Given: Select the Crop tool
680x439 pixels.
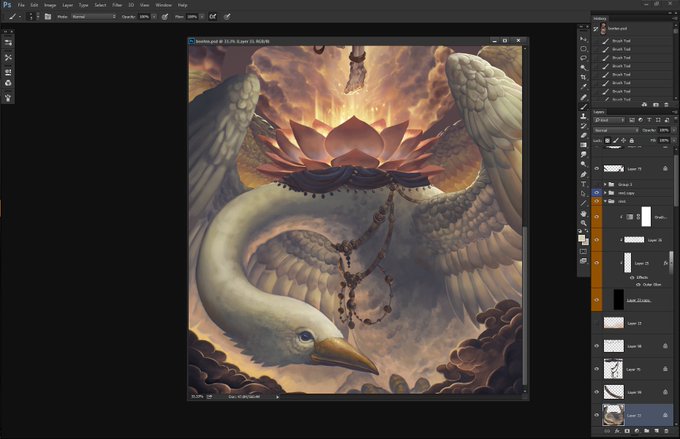Looking at the screenshot, I should coord(584,77).
